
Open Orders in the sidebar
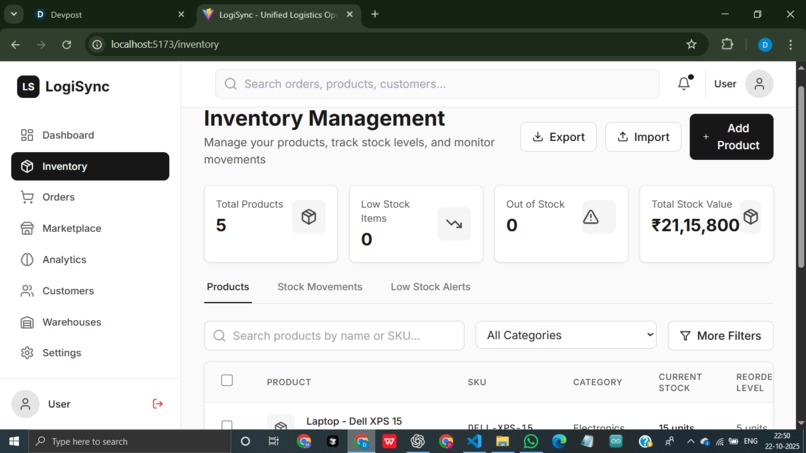point(90,197)
